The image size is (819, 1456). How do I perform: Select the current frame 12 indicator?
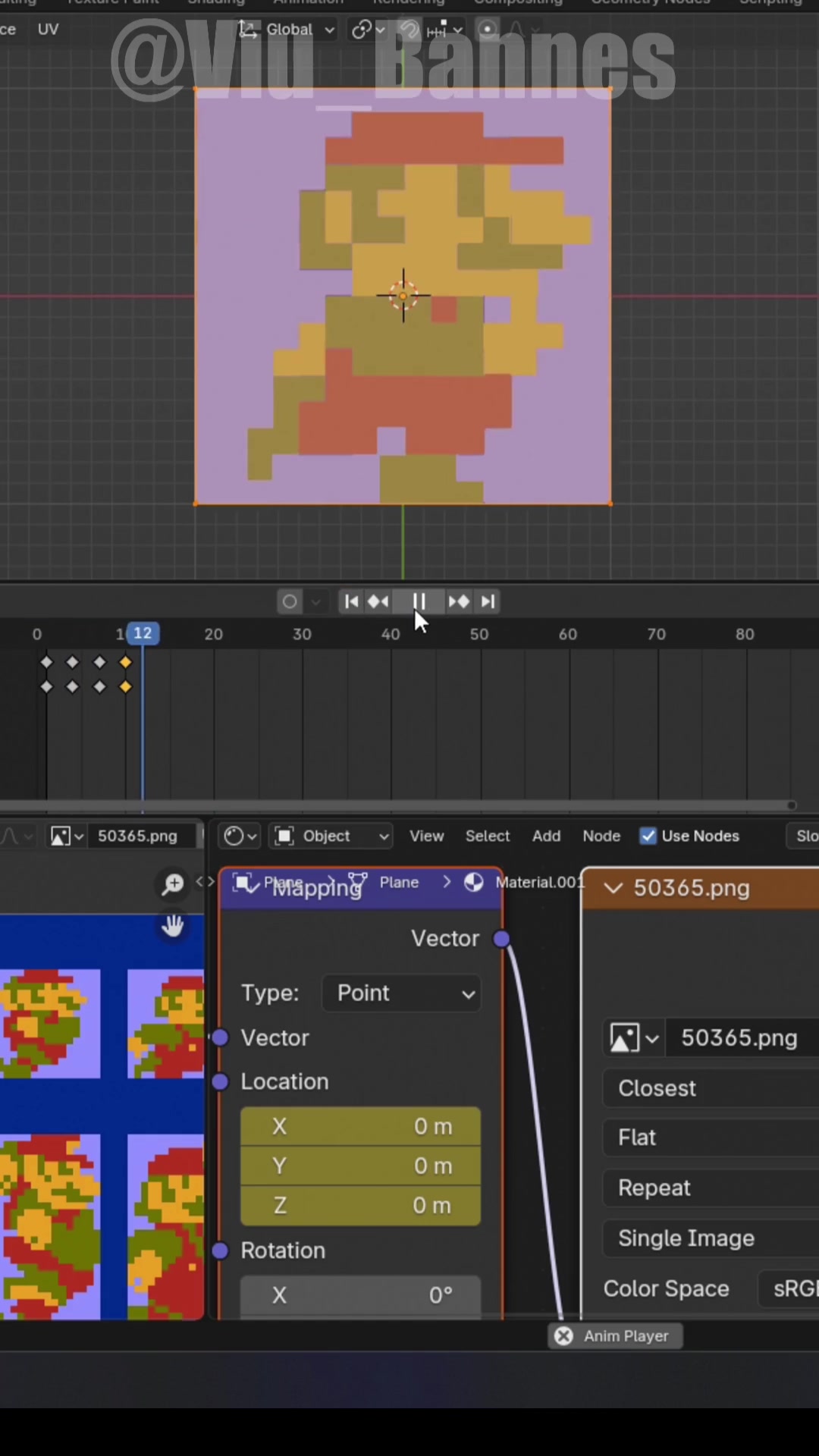(143, 633)
